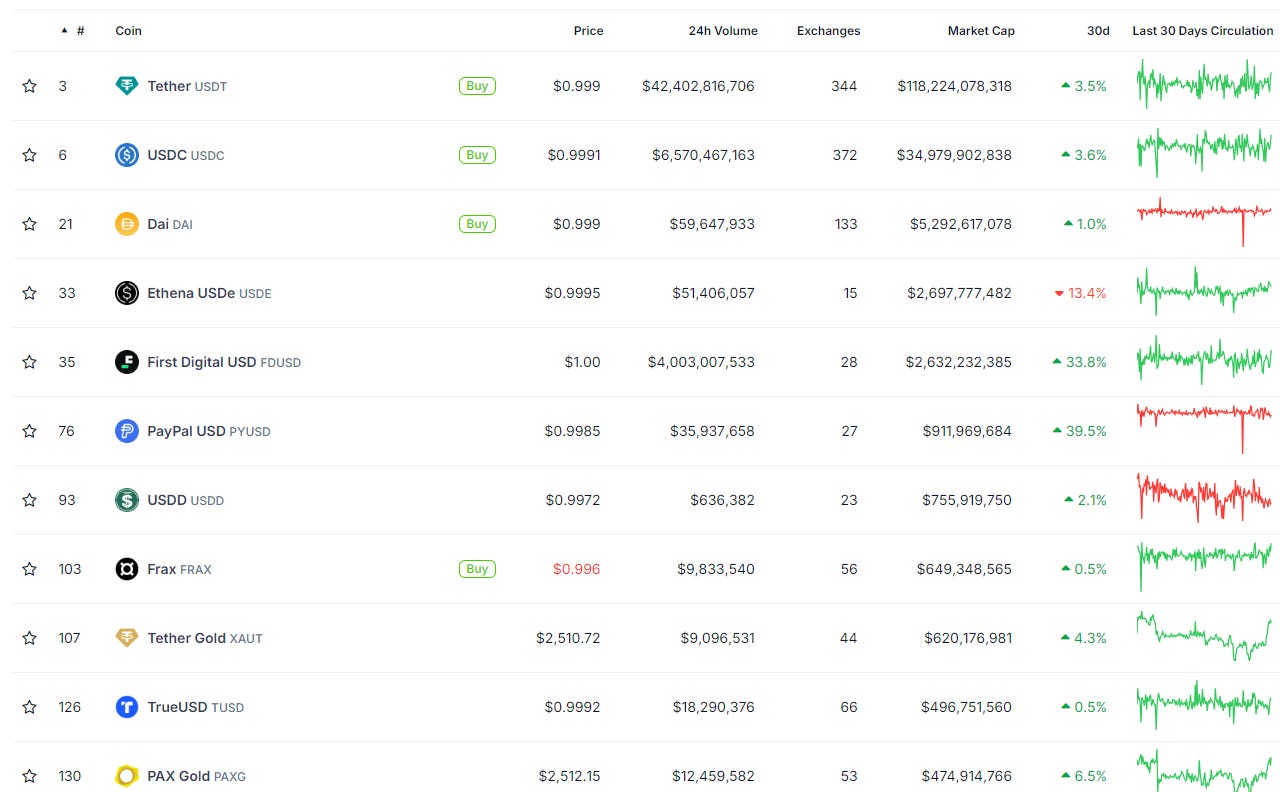Click USDD 24h volume $636,382
The width and height of the screenshot is (1280, 792).
tap(722, 500)
